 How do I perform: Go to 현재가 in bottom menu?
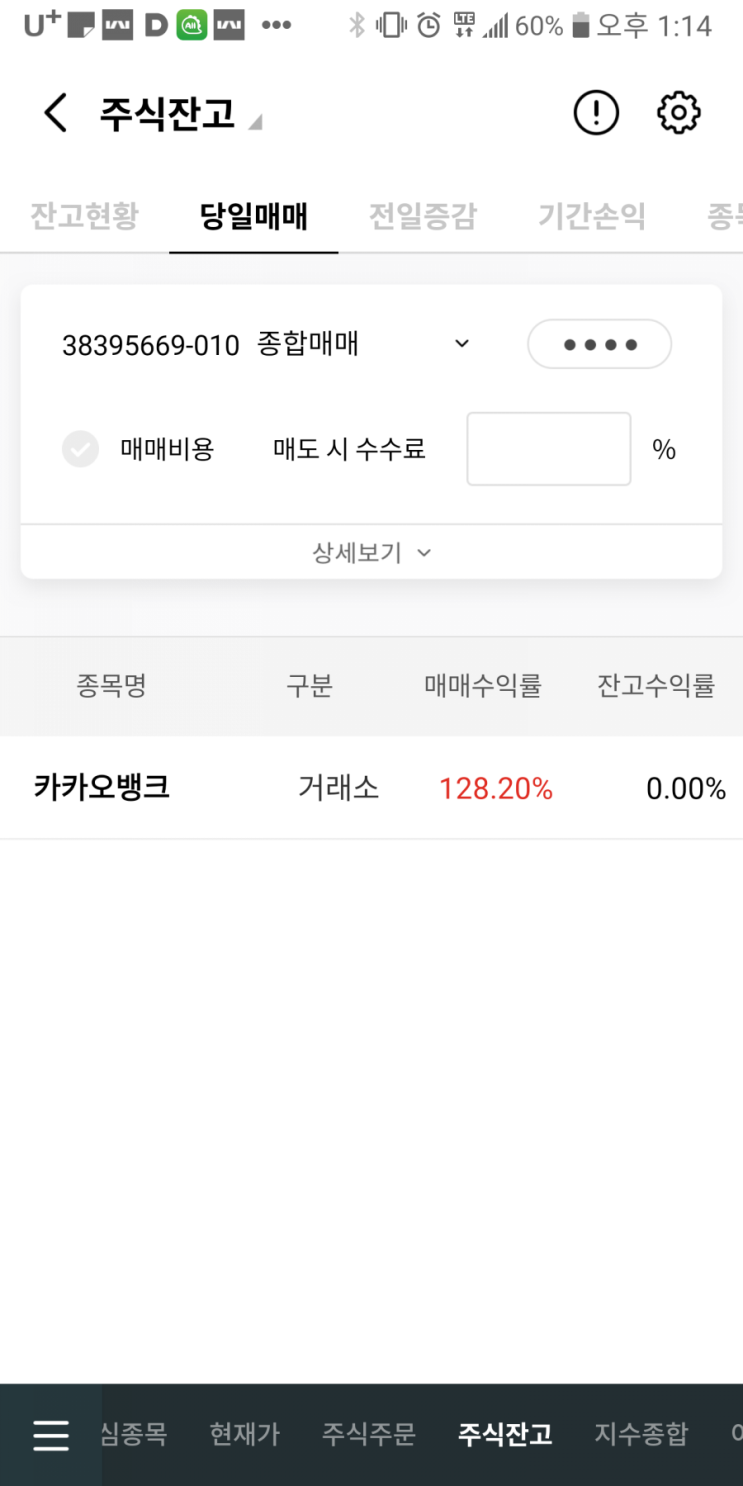pyautogui.click(x=244, y=1435)
